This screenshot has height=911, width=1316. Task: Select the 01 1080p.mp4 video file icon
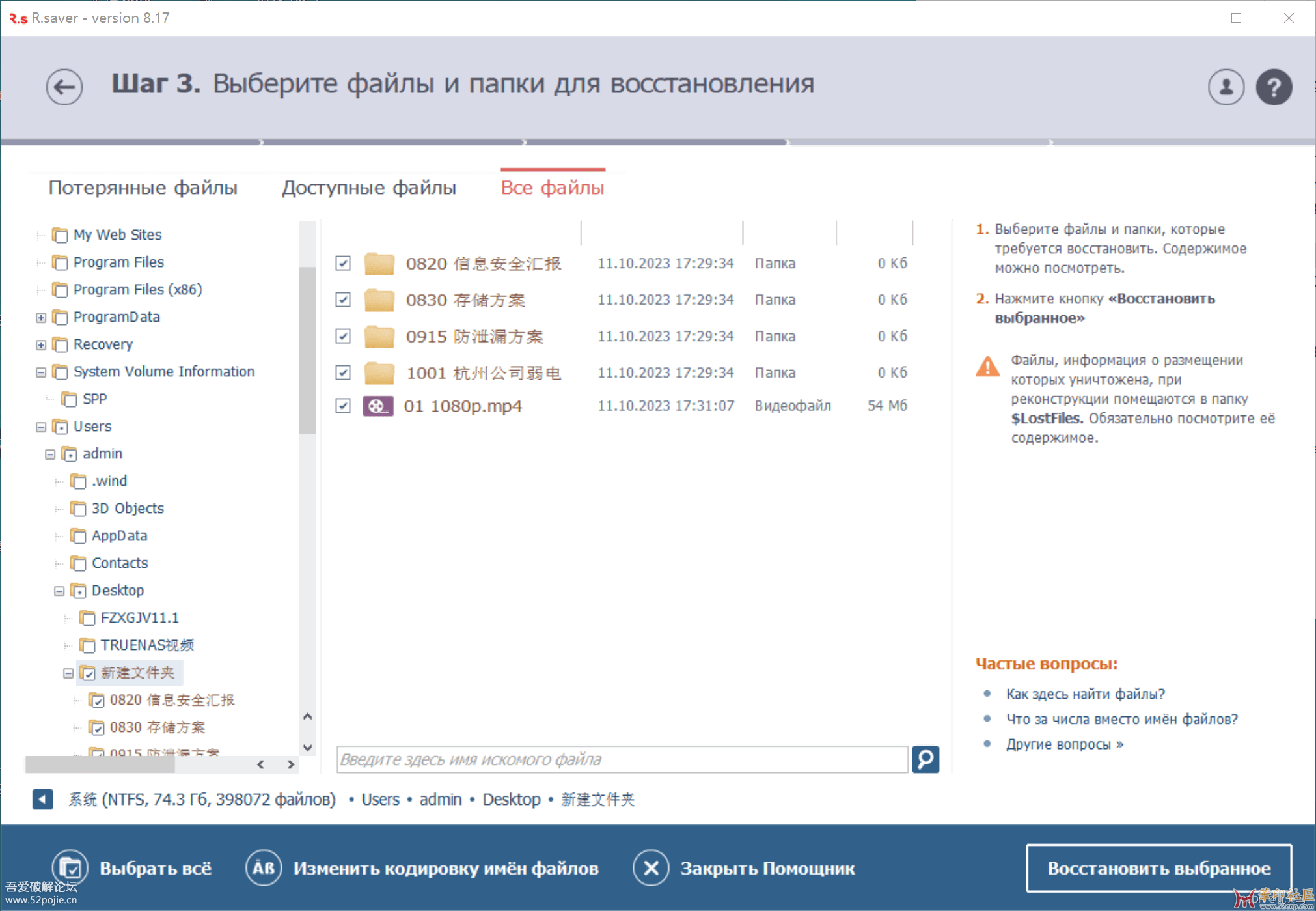point(378,406)
